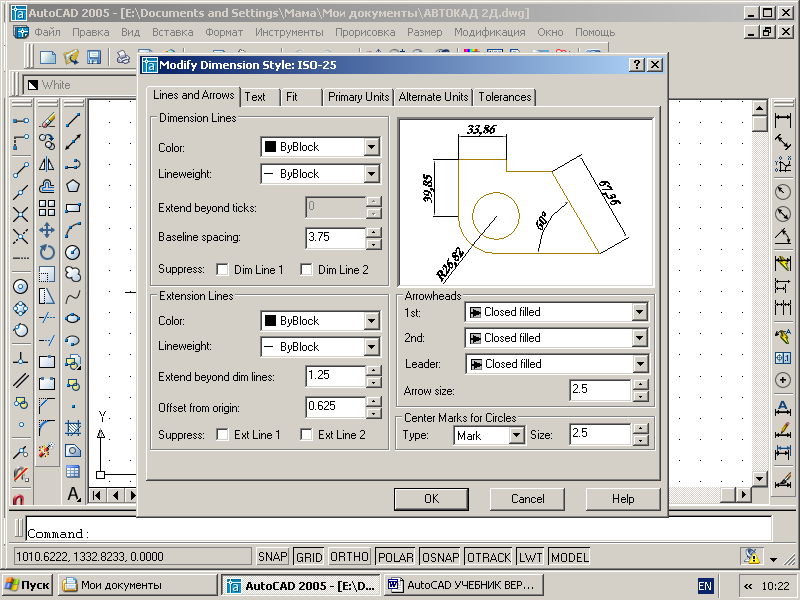
Task: Toggle OSNAP in status bar
Action: pyautogui.click(x=440, y=557)
